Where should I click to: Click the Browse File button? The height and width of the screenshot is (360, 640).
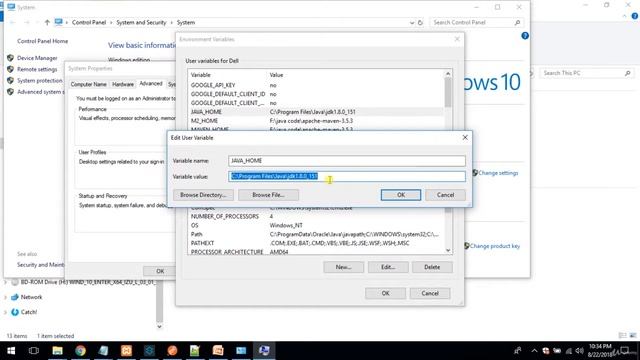[268, 195]
